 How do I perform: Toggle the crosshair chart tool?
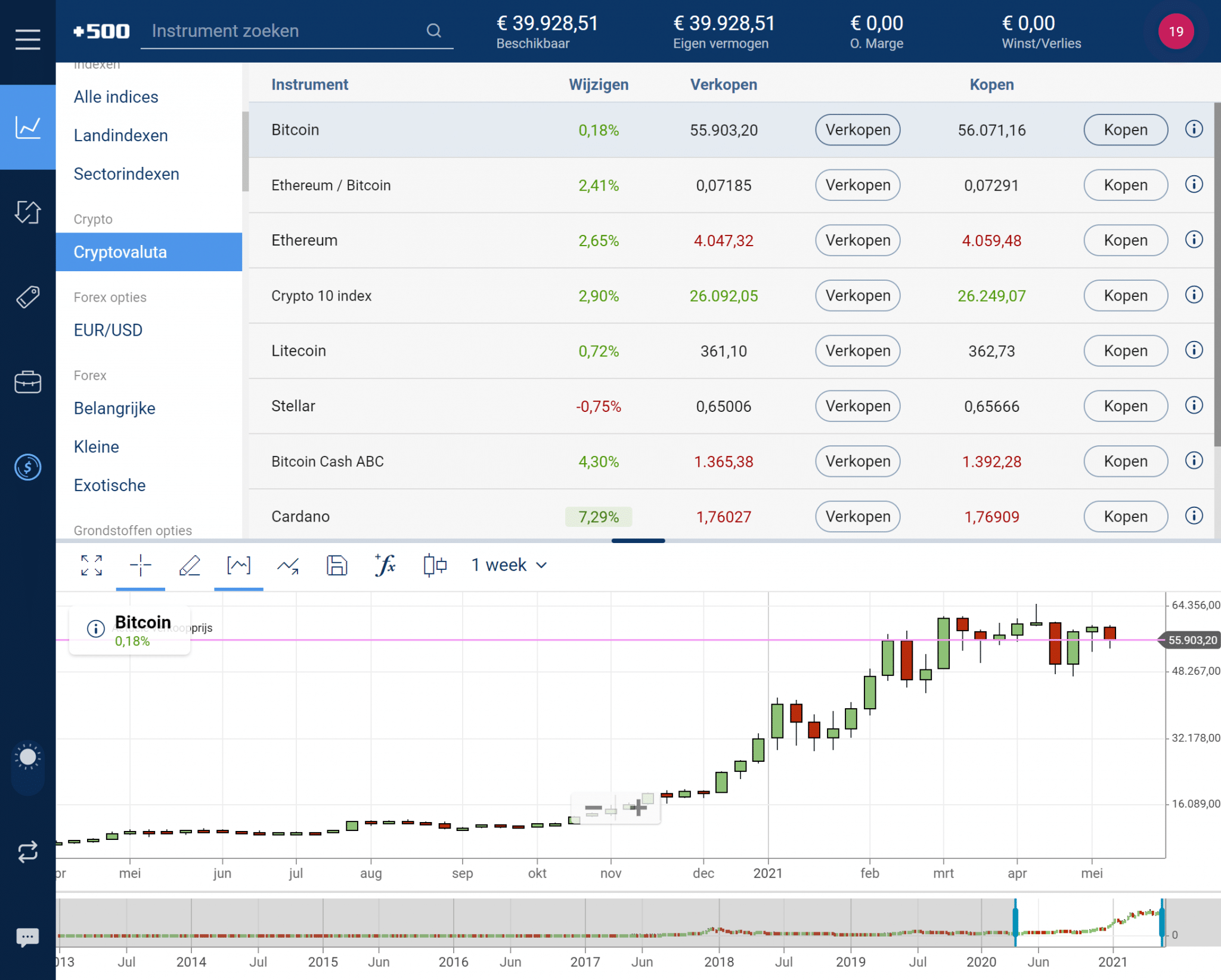141,565
